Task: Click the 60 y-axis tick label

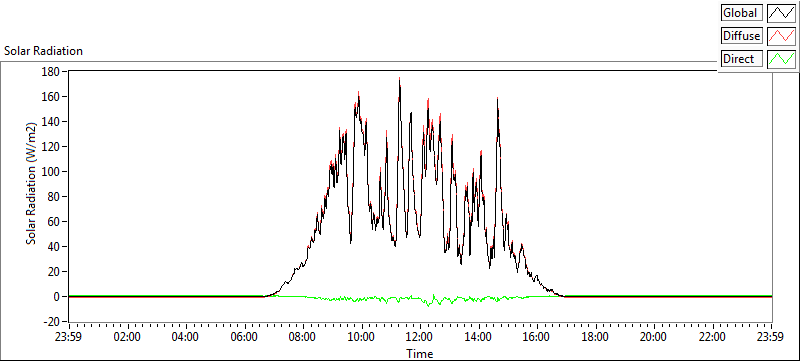Action: click(54, 221)
